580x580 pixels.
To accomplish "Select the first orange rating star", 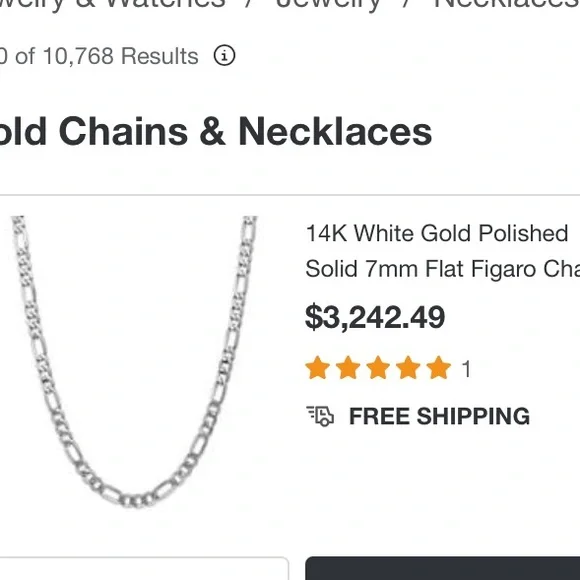I will (317, 368).
